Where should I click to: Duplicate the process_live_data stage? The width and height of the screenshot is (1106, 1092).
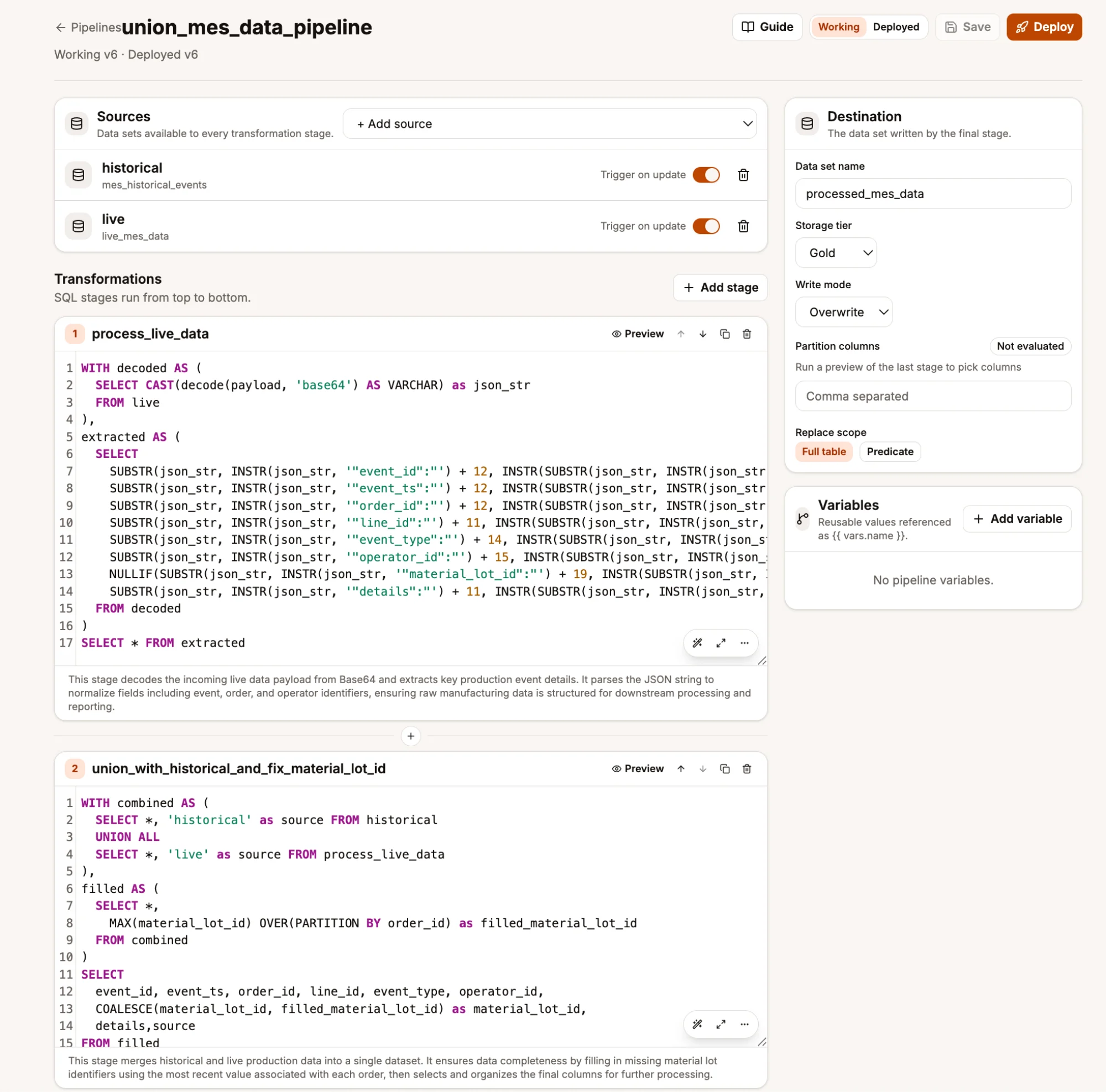click(725, 334)
